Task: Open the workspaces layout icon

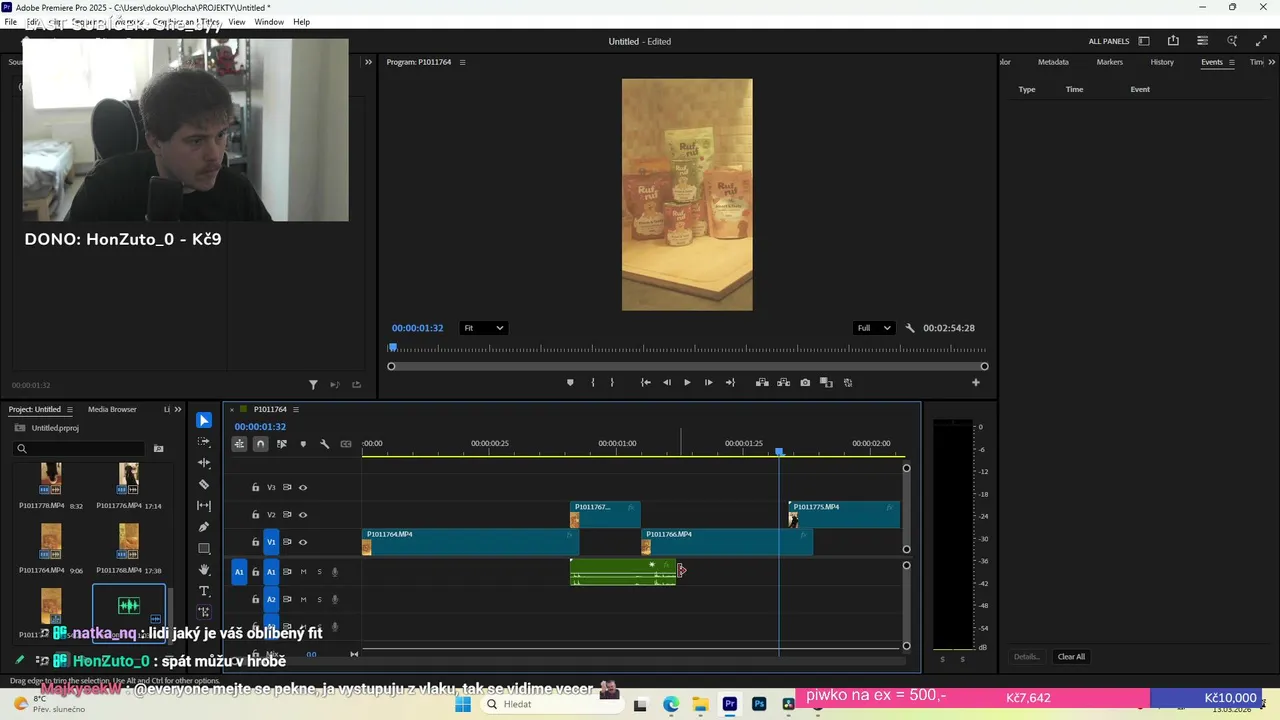Action: tap(1144, 41)
